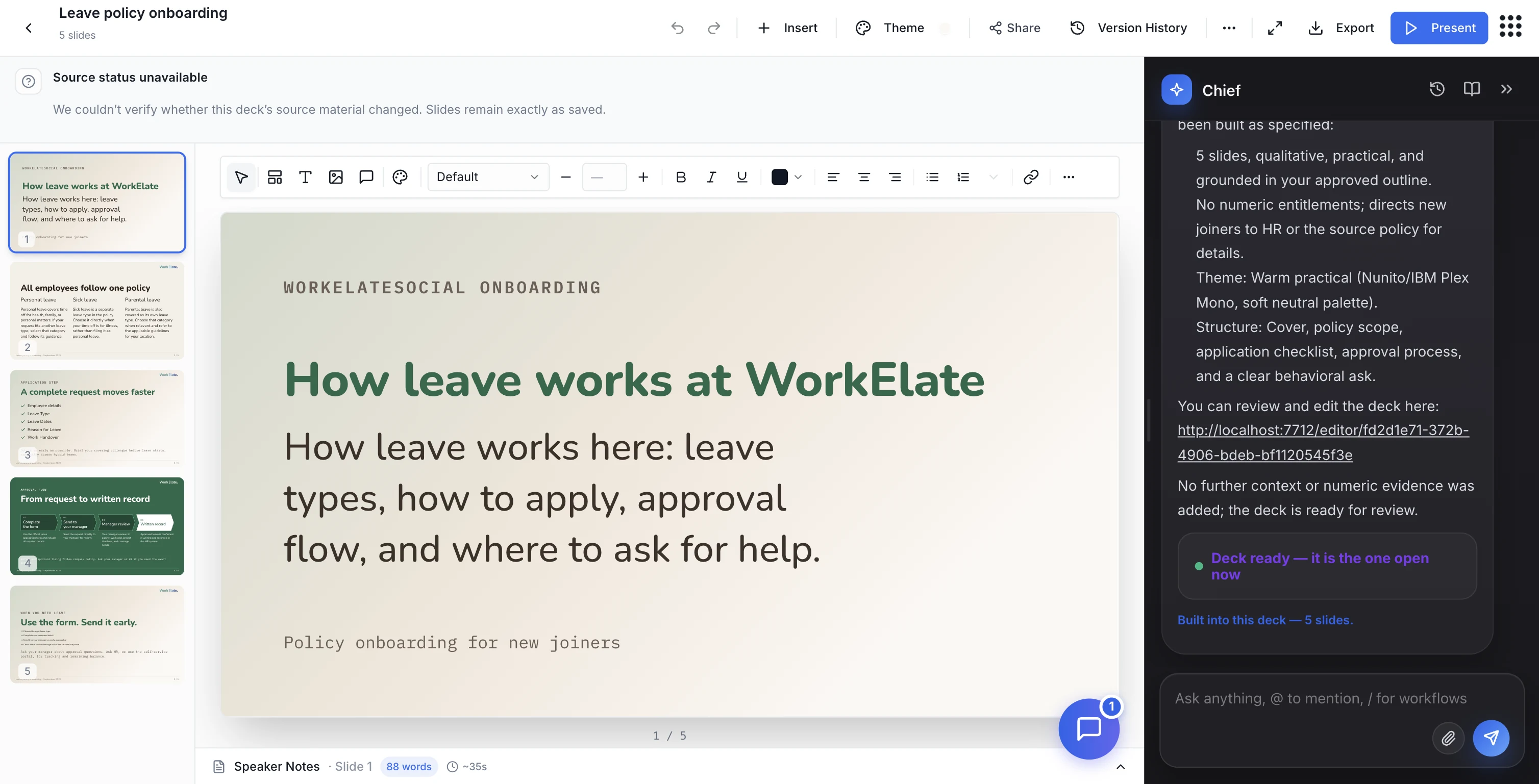Open the localhost editor deck link
Screen dimensions: 1539x784
click(x=1323, y=442)
